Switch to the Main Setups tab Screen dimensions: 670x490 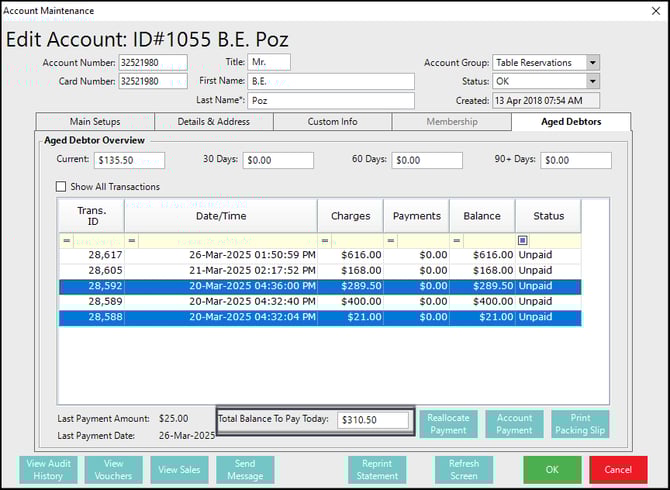click(x=95, y=122)
